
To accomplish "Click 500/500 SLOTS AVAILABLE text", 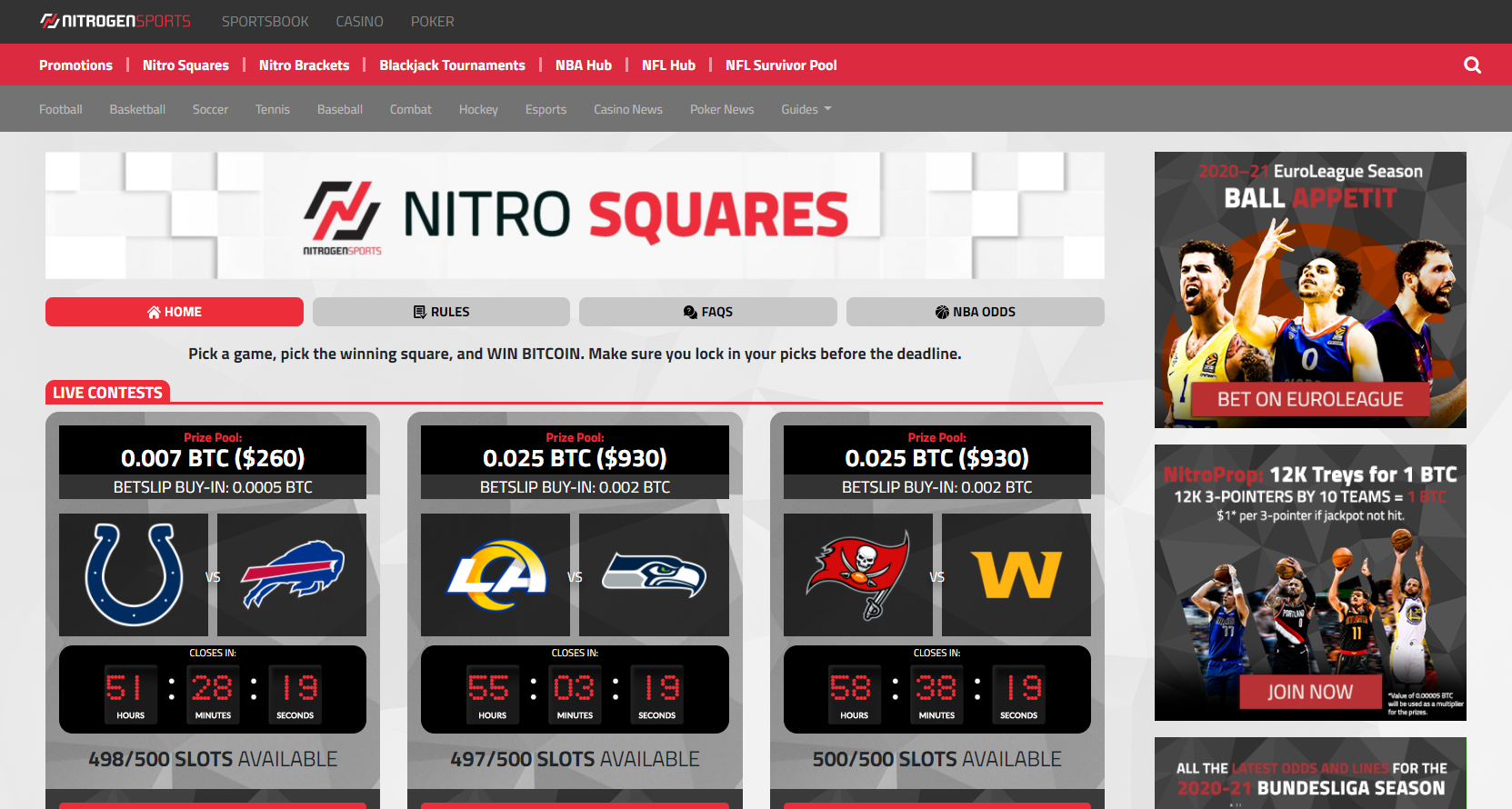I will click(x=937, y=759).
